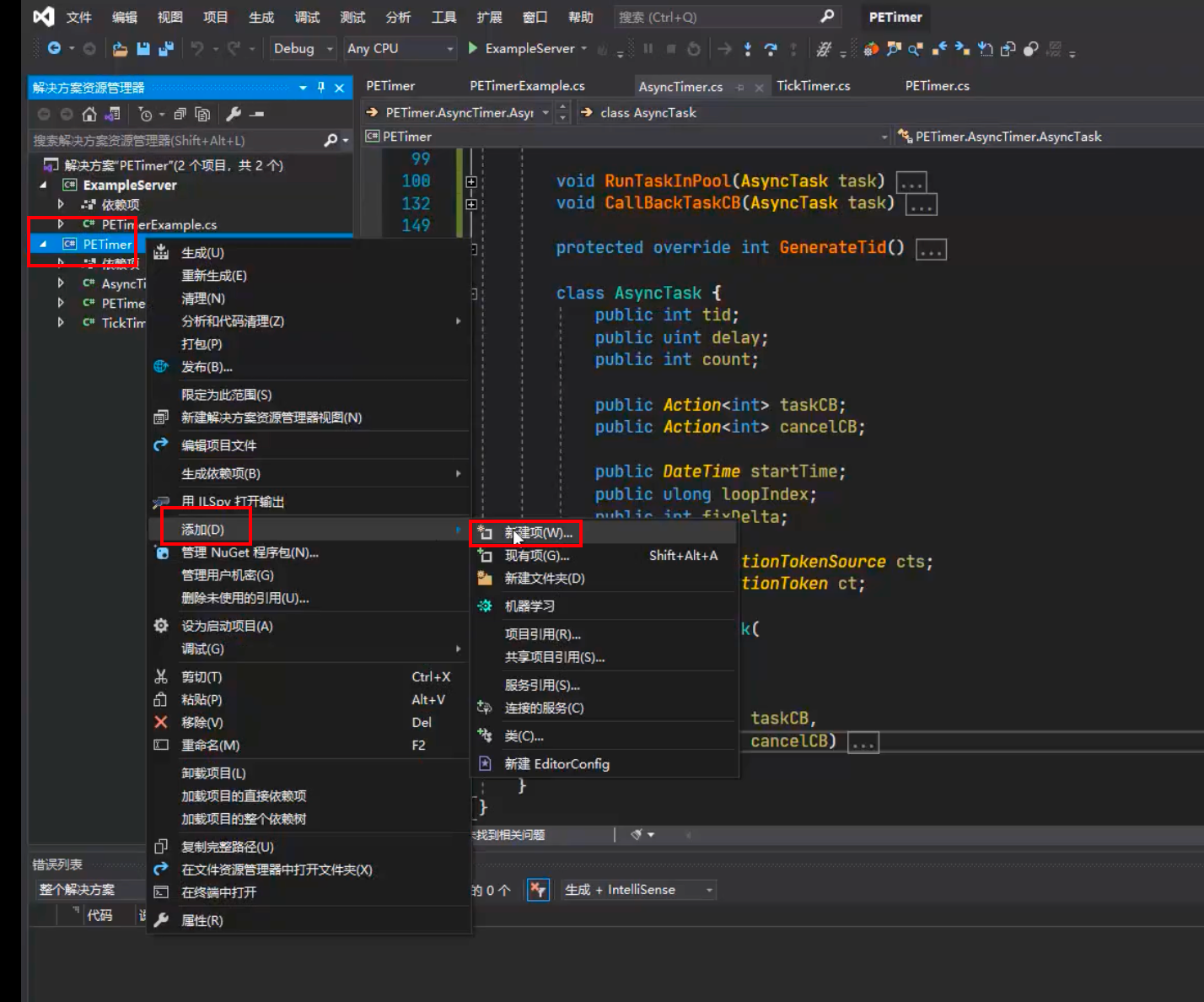The width and height of the screenshot is (1204, 1002).
Task: Click the window split icon beside the scope dropdown
Action: pyautogui.click(x=563, y=112)
